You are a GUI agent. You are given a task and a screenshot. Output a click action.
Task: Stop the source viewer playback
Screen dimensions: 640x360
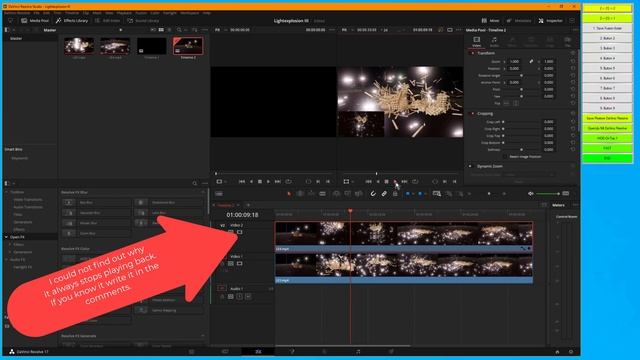pyautogui.click(x=260, y=182)
